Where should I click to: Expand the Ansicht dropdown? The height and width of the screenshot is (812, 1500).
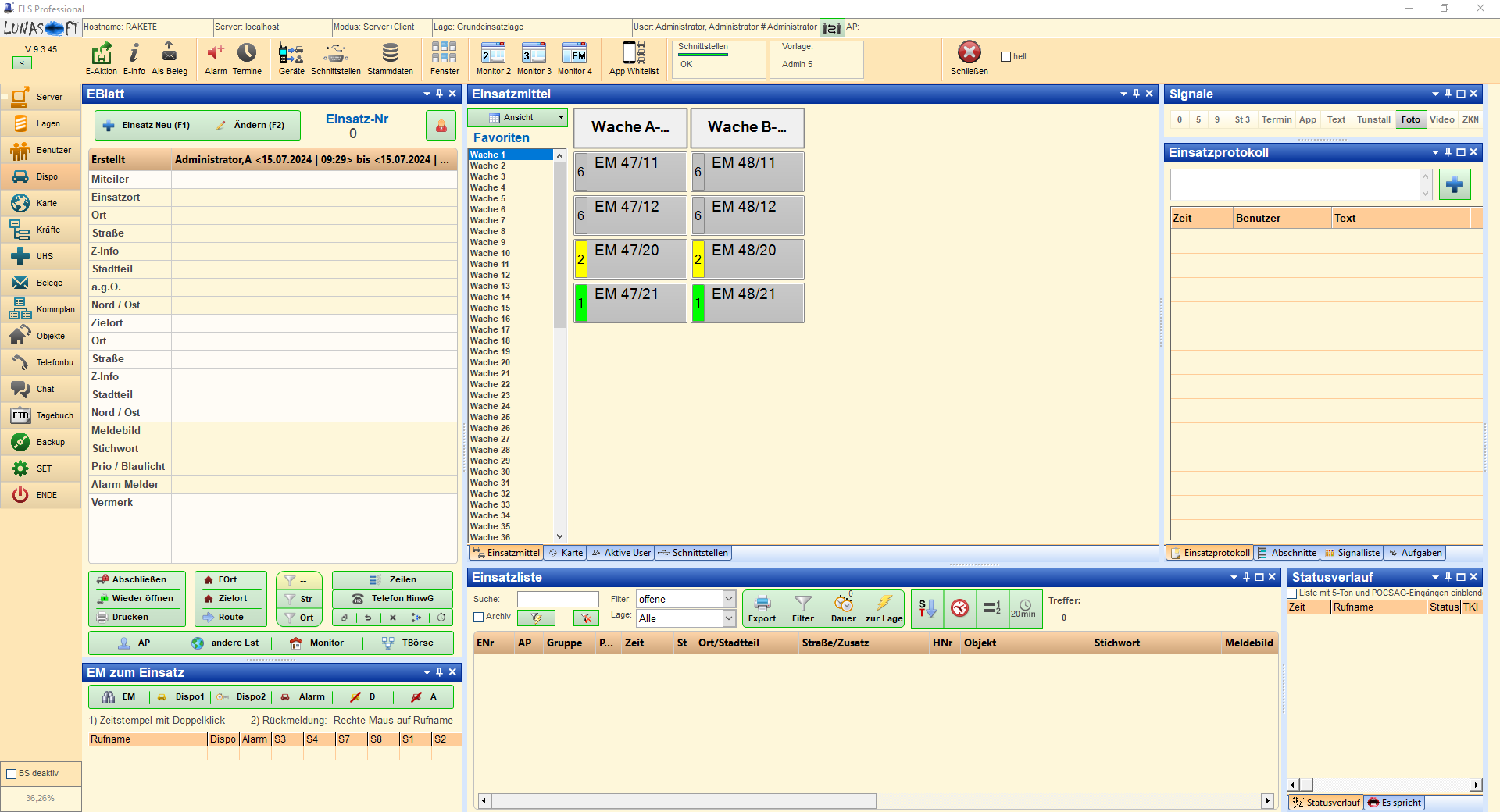pos(517,118)
